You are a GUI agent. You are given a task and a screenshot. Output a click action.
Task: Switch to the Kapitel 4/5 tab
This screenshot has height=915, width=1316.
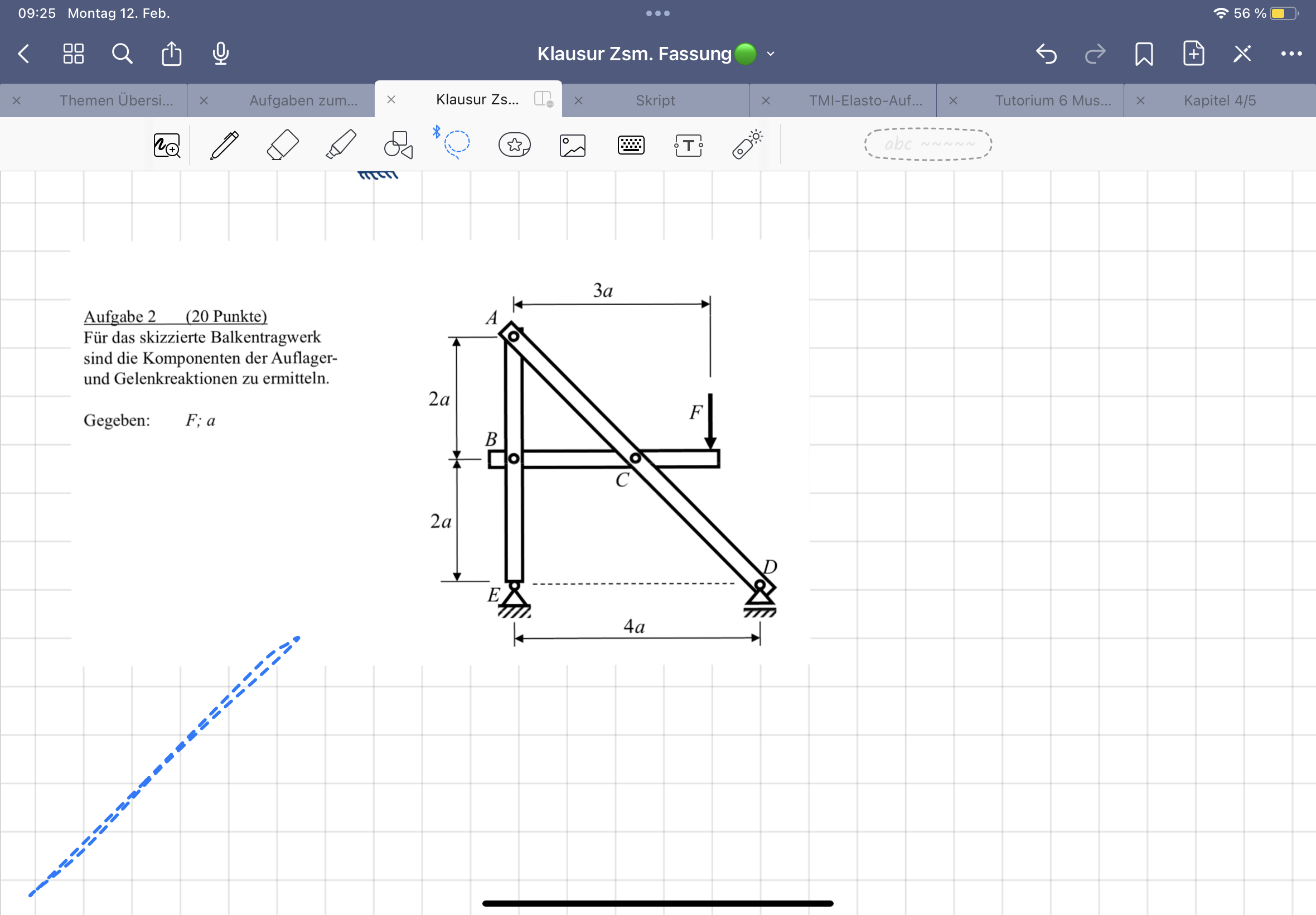[x=1219, y=100]
